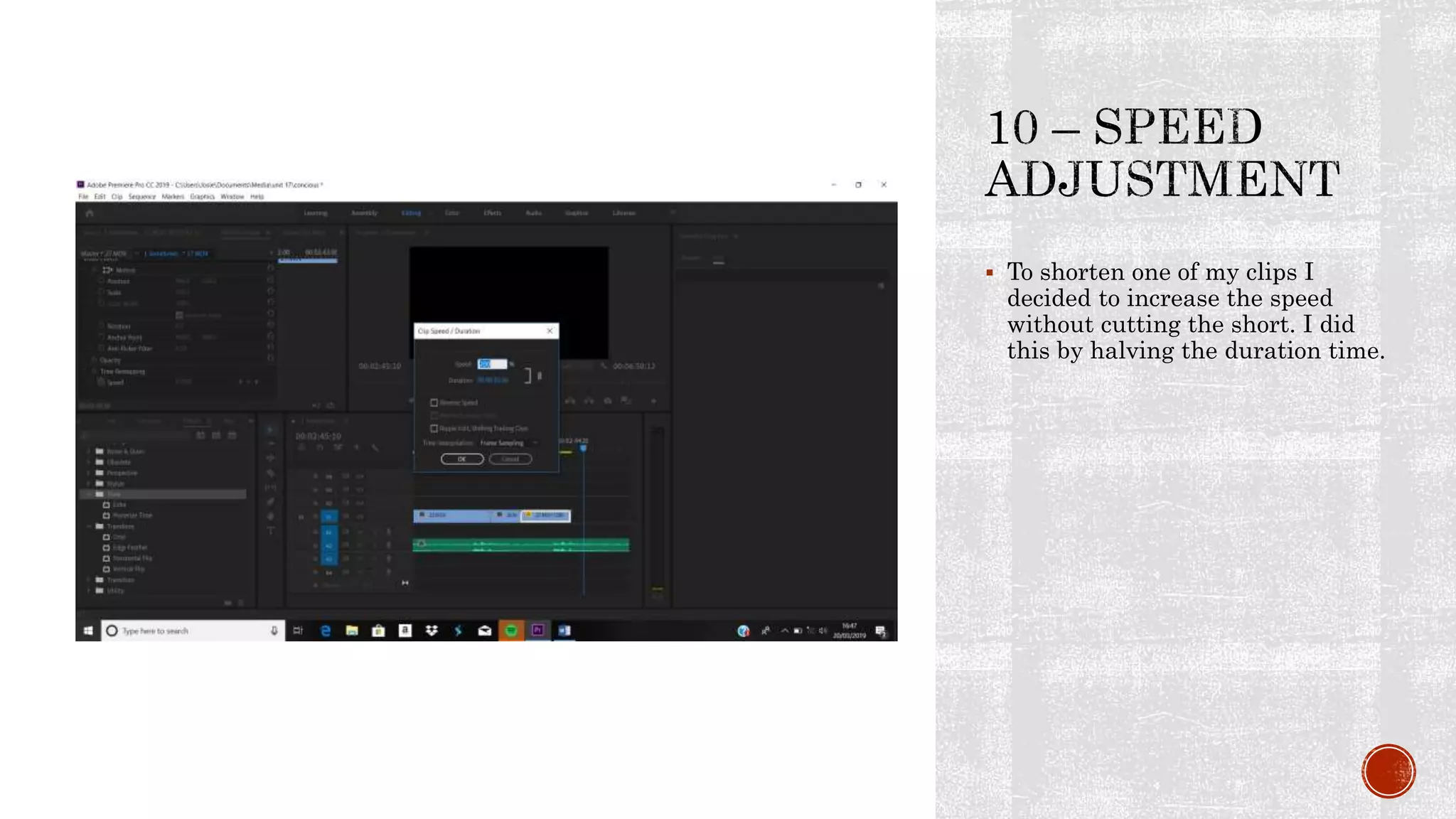The image size is (1456, 819).
Task: Click the Speed percentage input field
Action: (x=492, y=364)
